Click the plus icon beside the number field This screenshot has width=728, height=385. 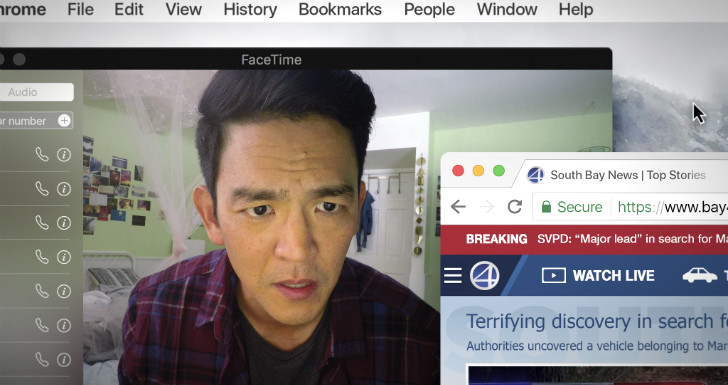tap(64, 121)
